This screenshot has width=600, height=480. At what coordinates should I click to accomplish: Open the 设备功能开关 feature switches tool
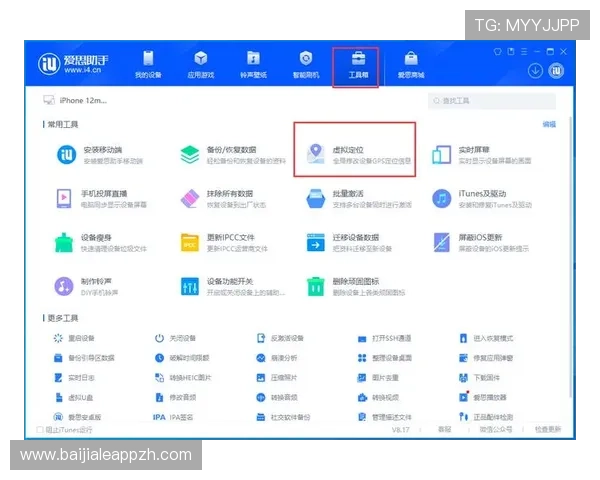click(x=233, y=287)
